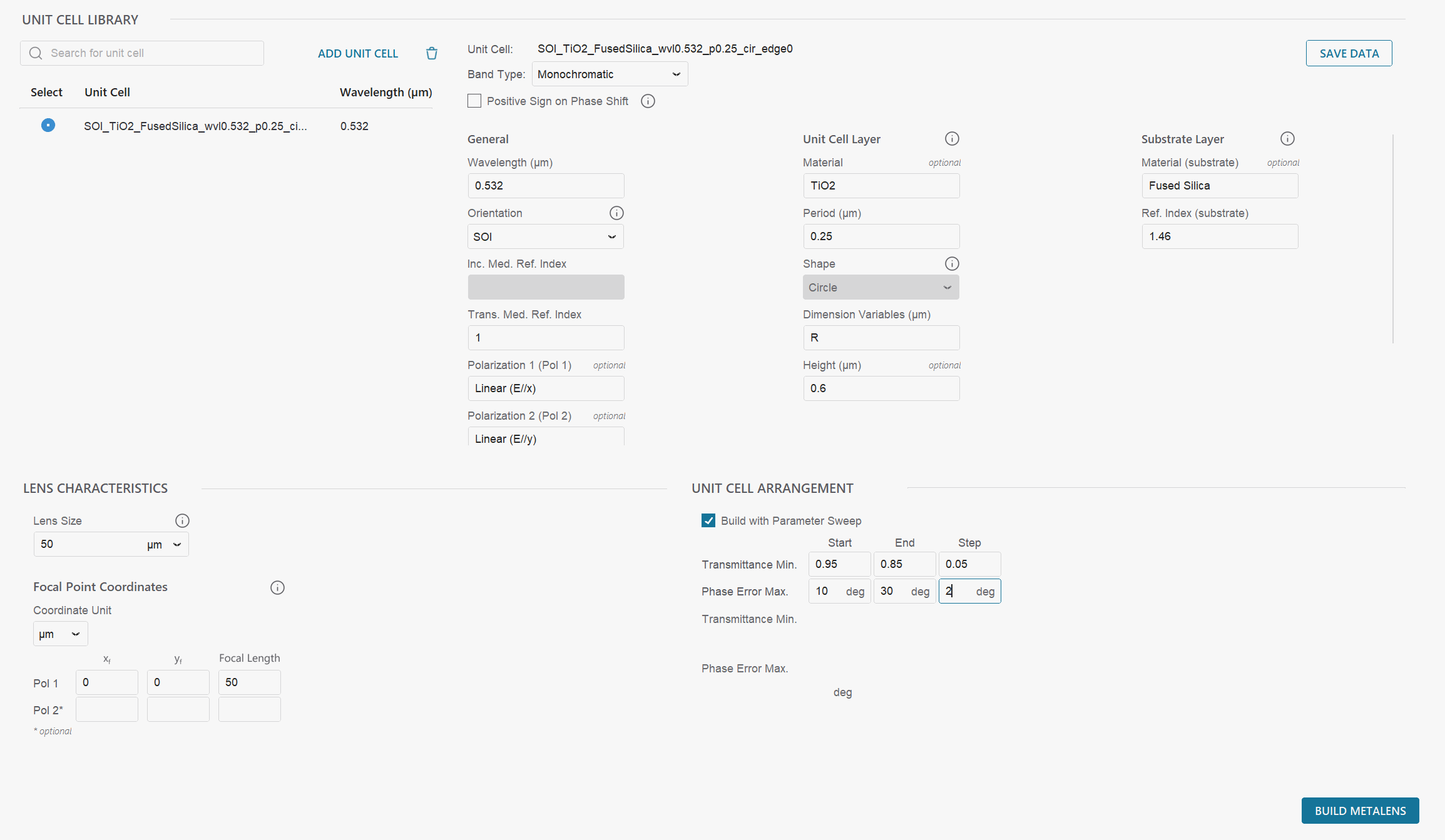Uncheck Build with Parameter Sweep

708,521
